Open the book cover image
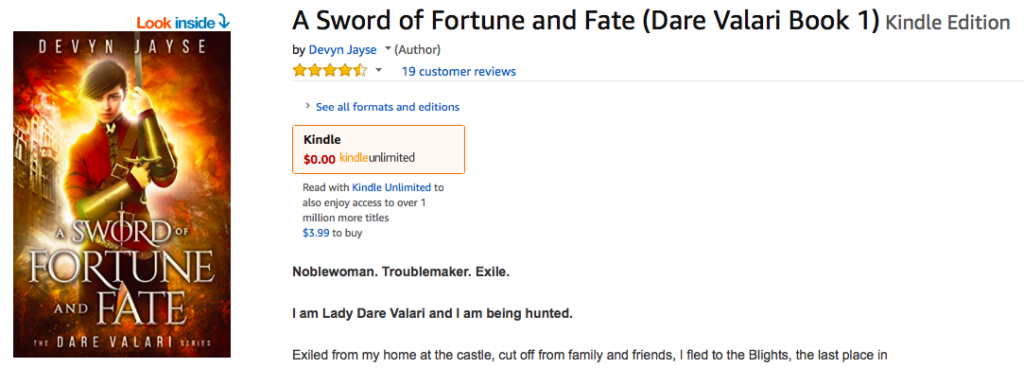The image size is (1024, 368). coord(122,194)
